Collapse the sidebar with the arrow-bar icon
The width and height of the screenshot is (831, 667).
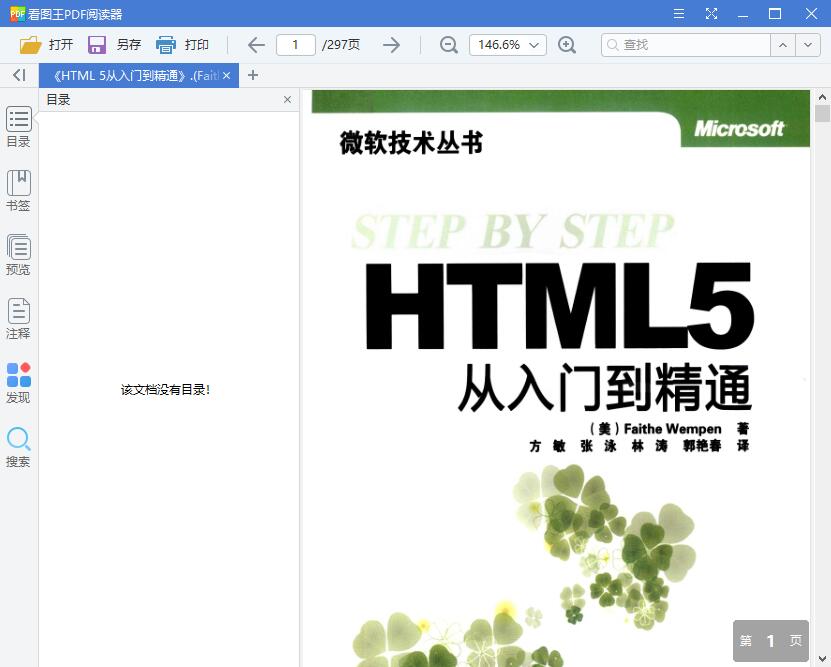pos(19,75)
